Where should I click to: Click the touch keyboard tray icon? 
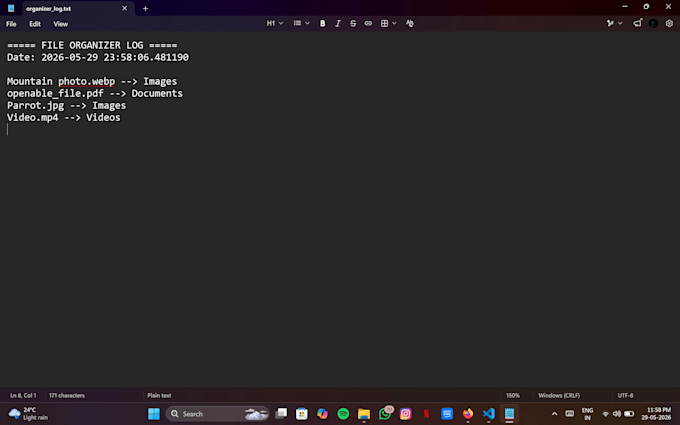point(570,414)
